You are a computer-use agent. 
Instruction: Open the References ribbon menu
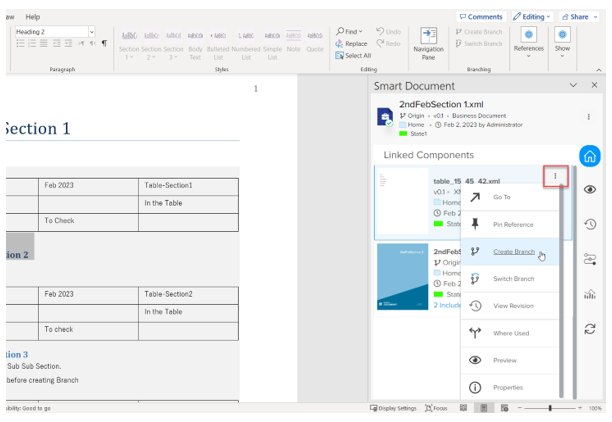528,43
